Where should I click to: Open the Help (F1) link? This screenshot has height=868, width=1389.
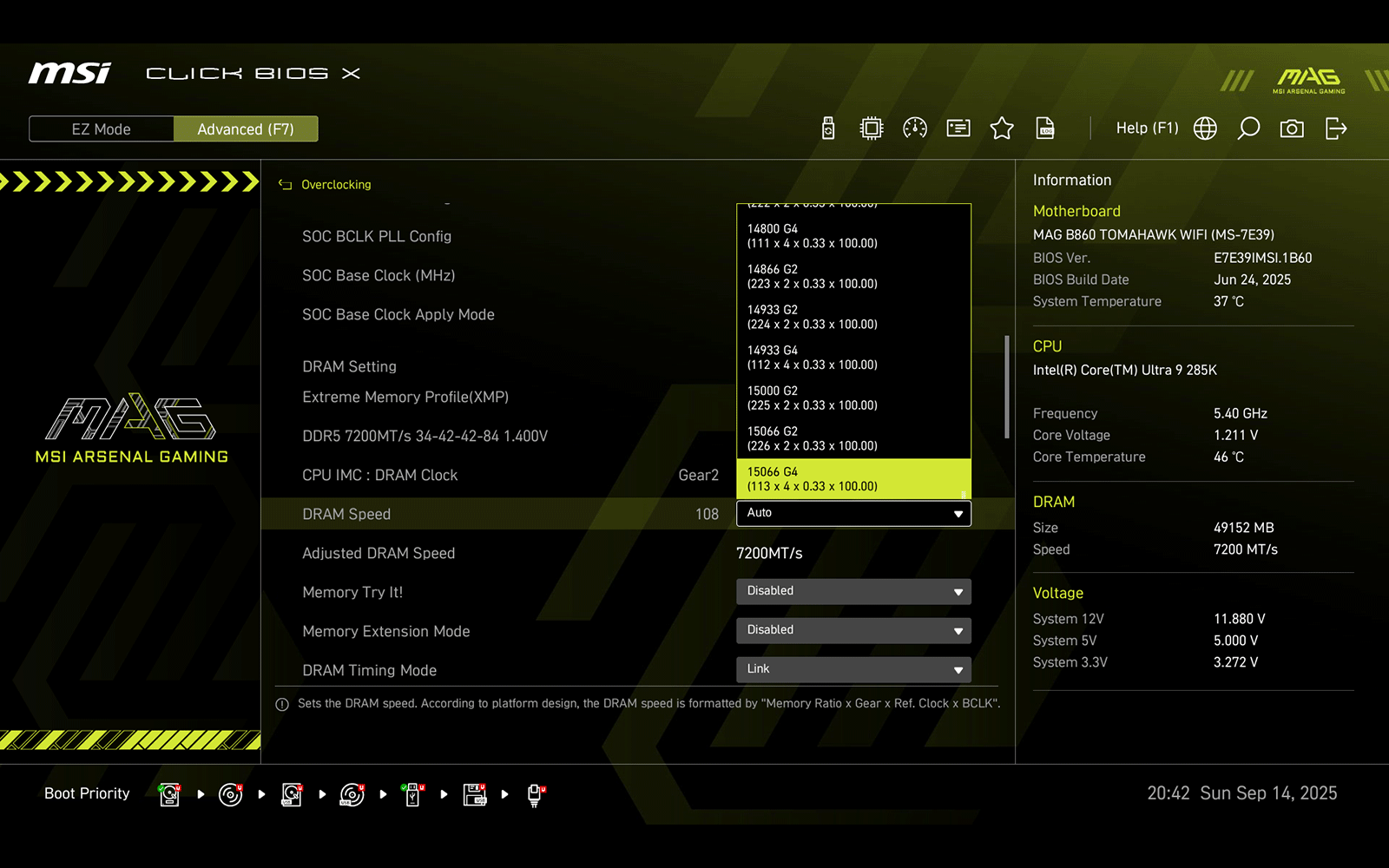click(1147, 128)
